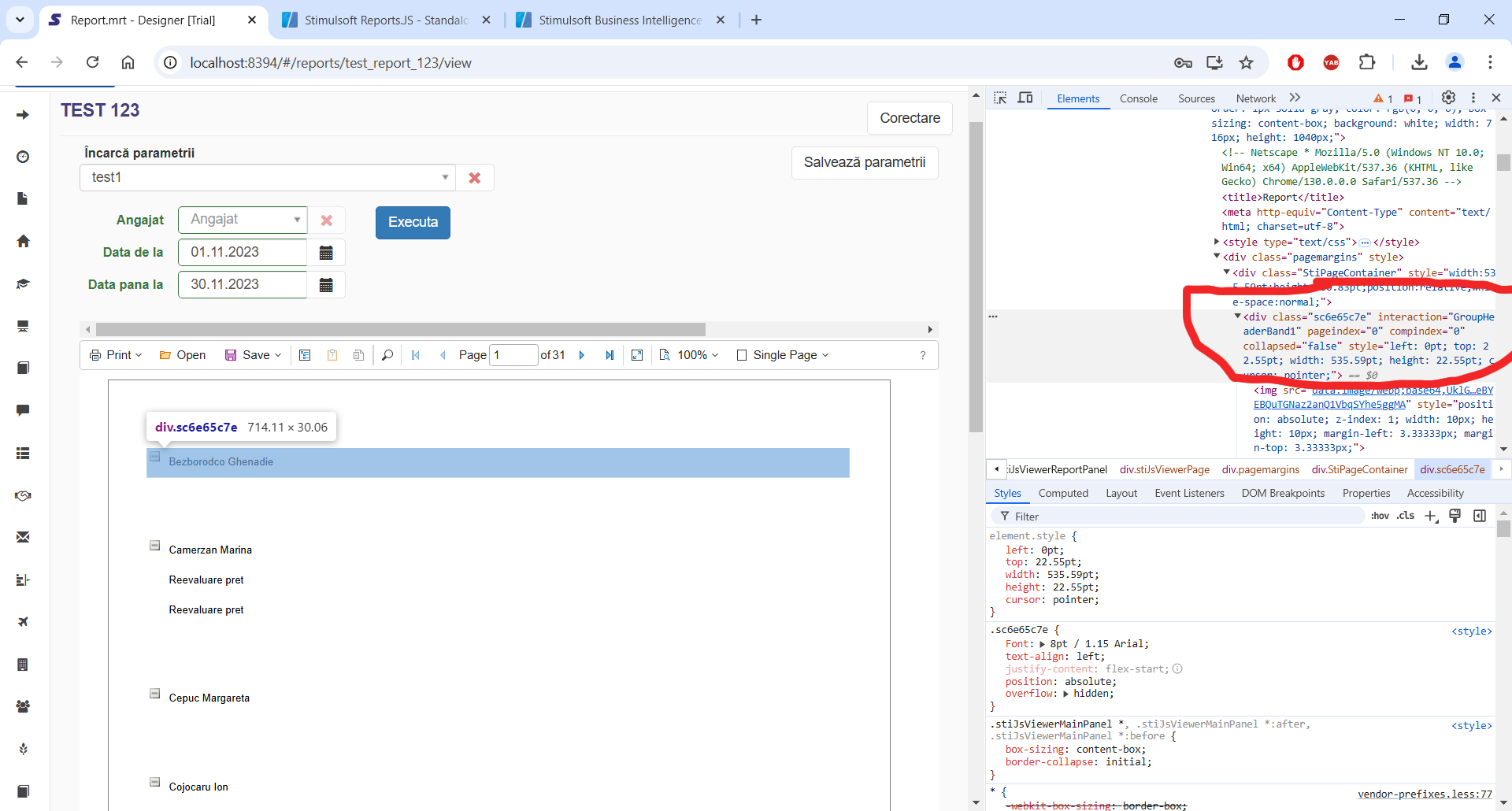Switch to the Sources tab in DevTools

click(x=1196, y=98)
